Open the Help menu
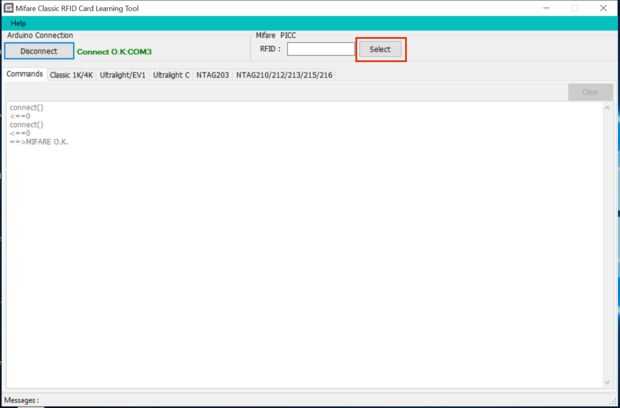 (x=18, y=23)
